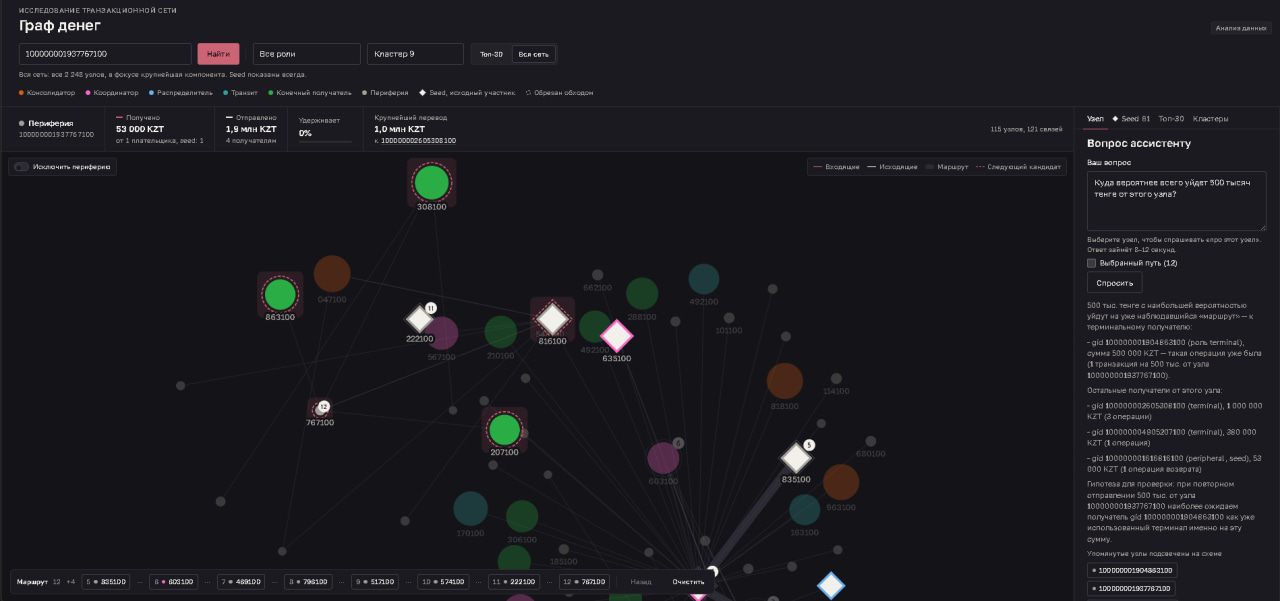Open the 'Топ-30' tab in side panel
The height and width of the screenshot is (601, 1280).
click(x=1171, y=119)
